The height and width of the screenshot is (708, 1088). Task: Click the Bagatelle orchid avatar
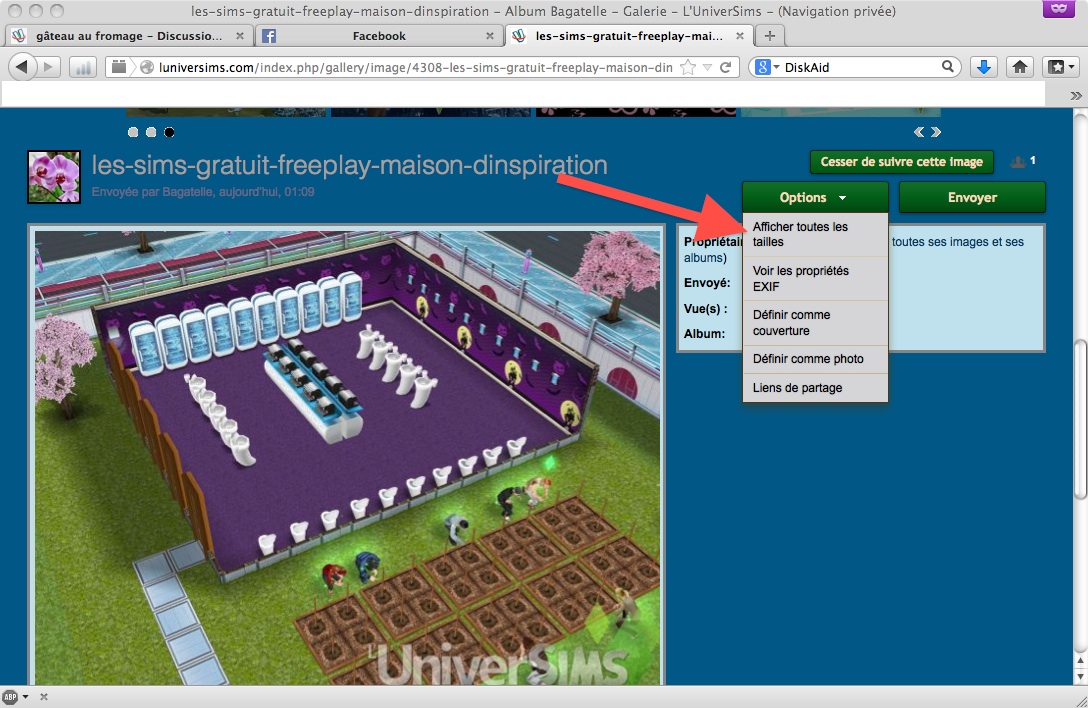[x=54, y=177]
